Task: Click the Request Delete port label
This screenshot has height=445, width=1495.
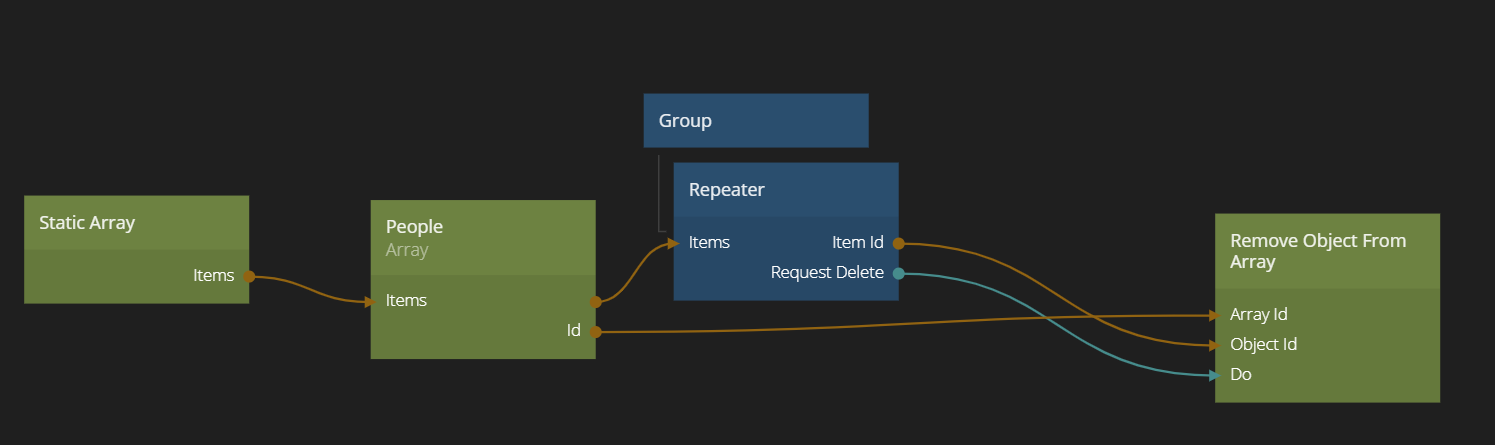Action: [x=827, y=273]
